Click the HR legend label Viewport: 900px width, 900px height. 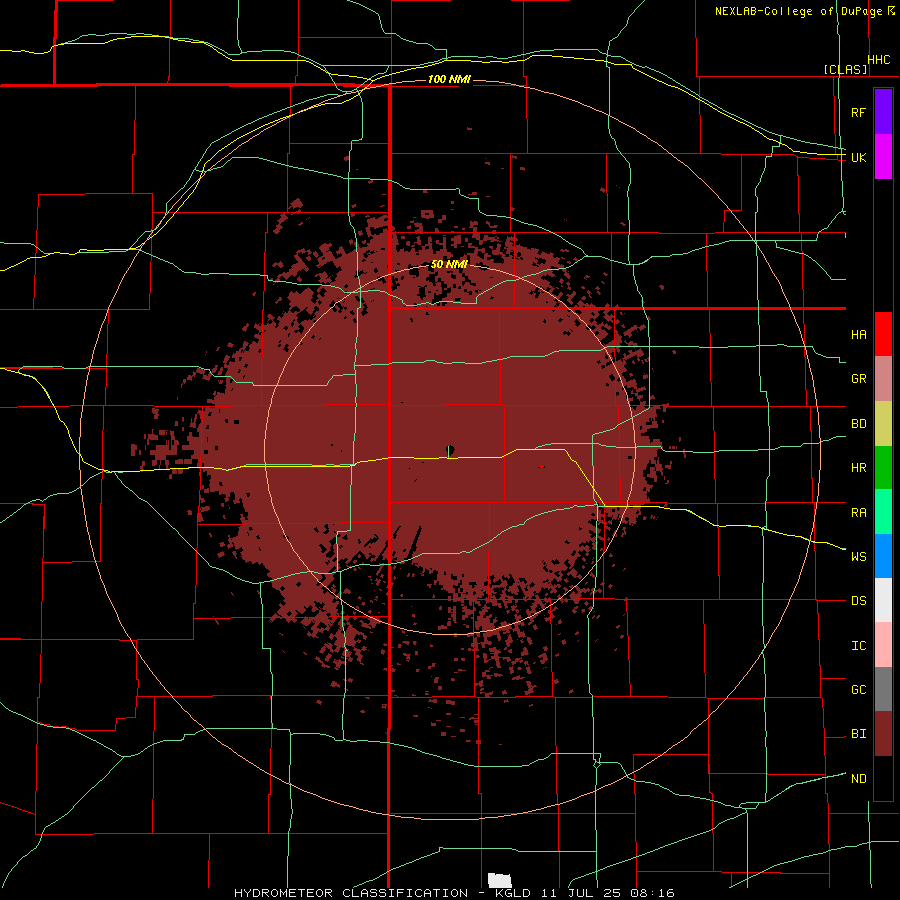858,468
